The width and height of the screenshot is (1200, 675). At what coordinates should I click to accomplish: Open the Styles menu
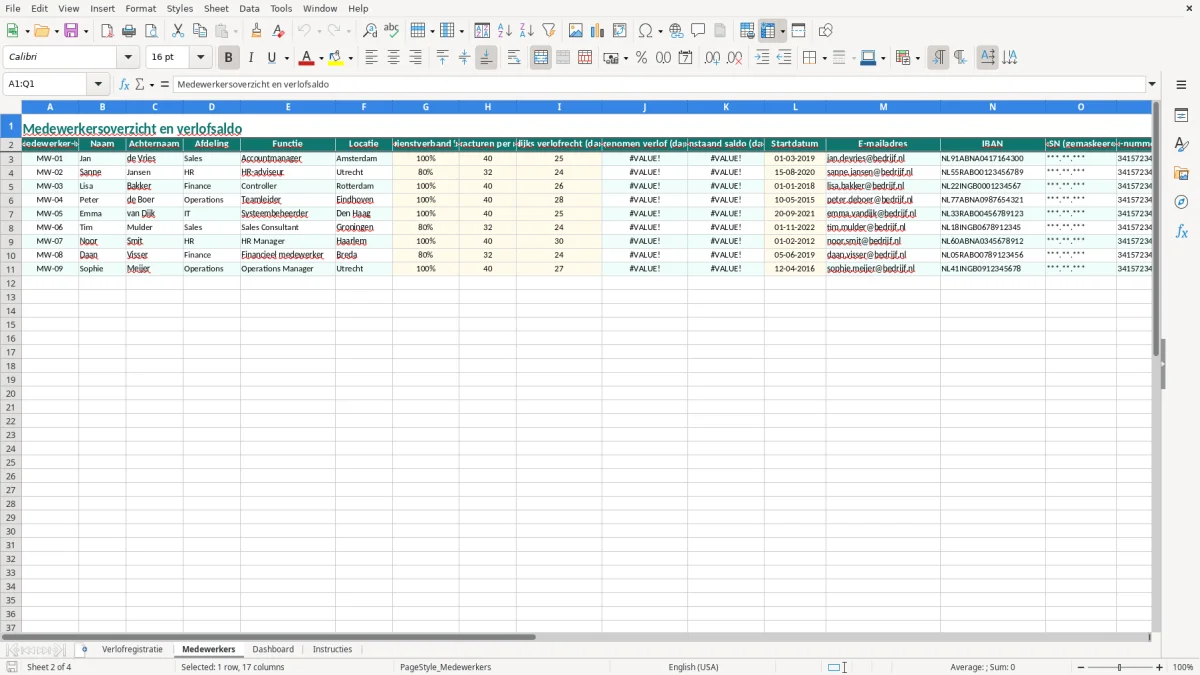coord(180,8)
